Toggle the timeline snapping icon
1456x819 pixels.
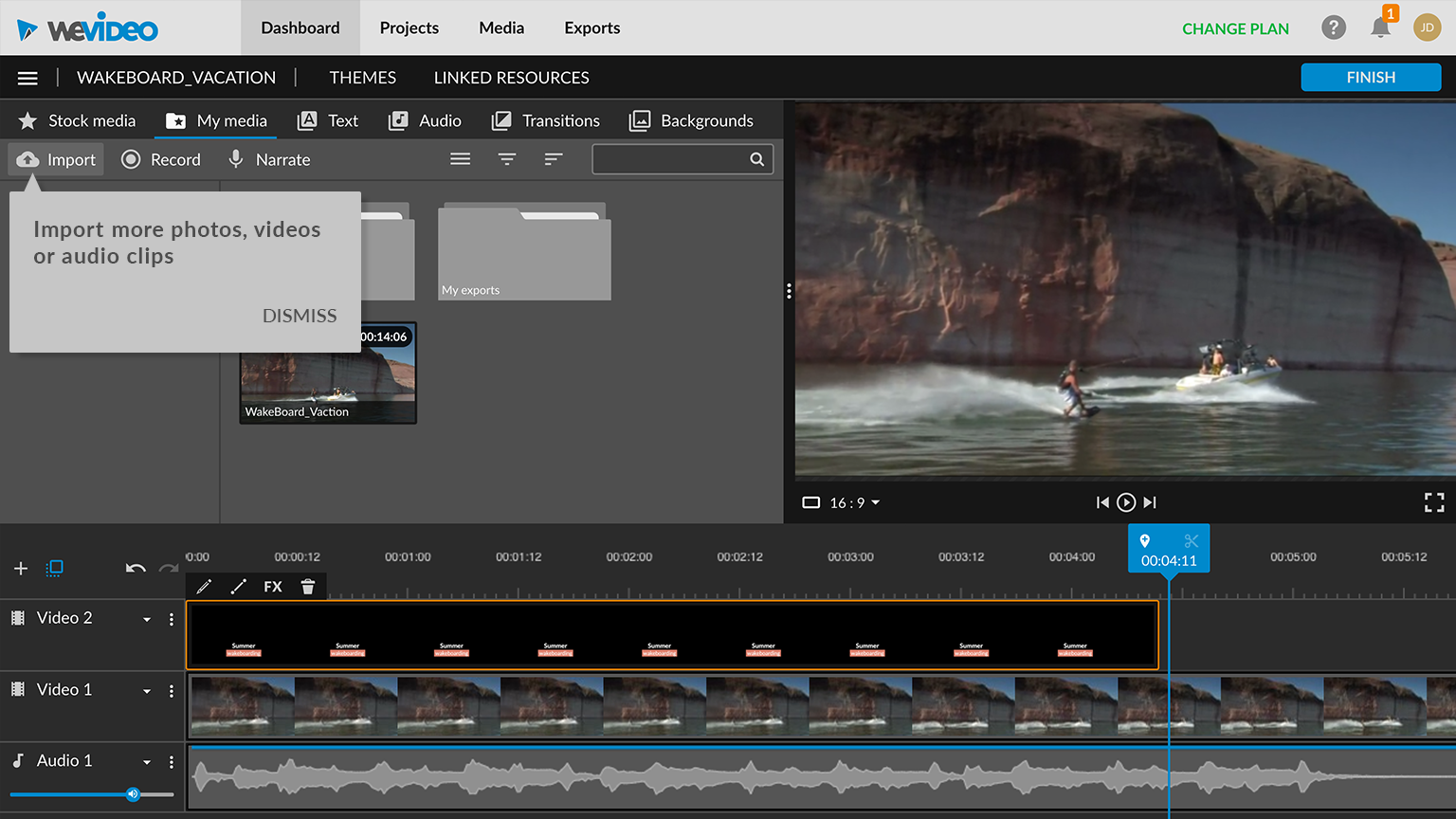[x=55, y=569]
